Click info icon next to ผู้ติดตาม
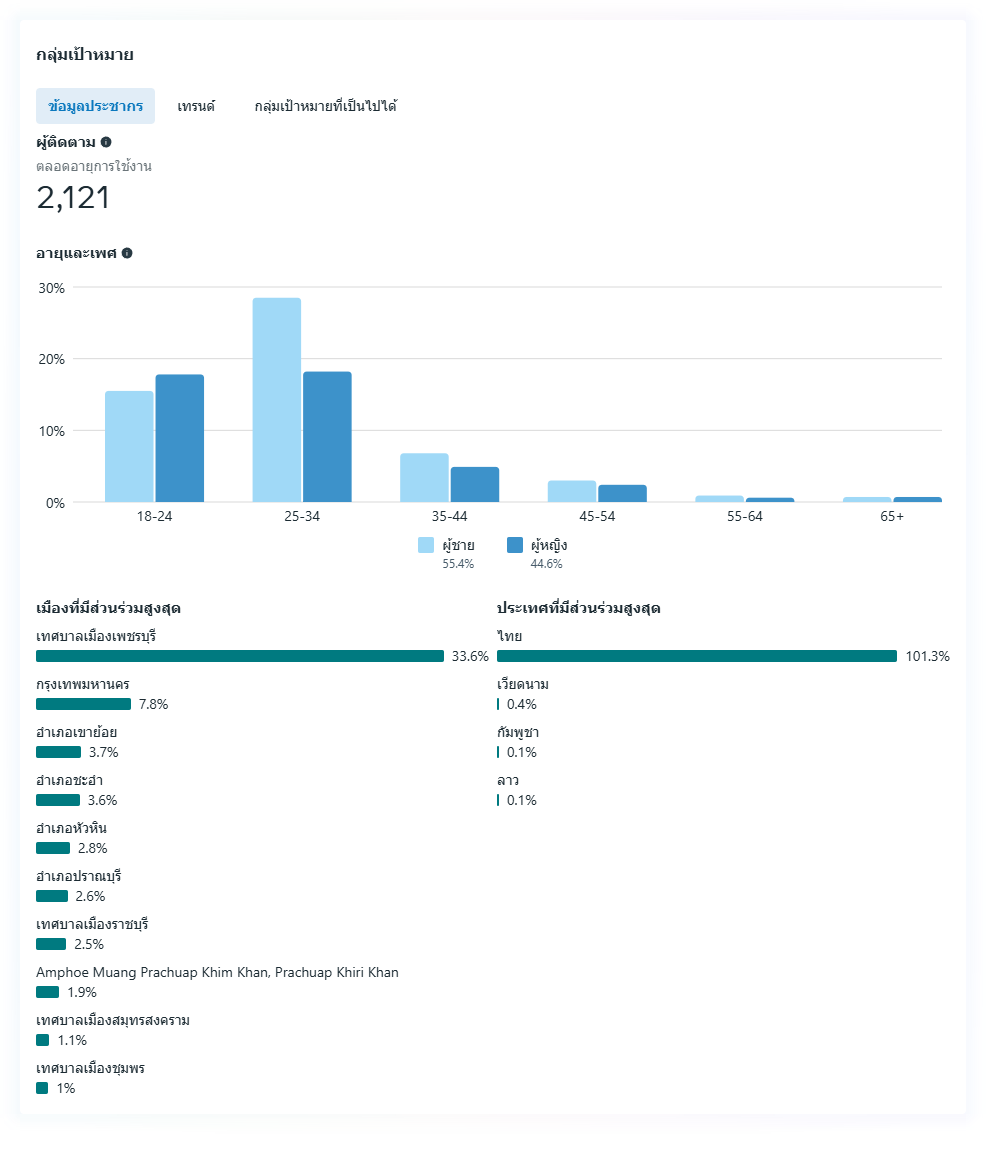This screenshot has height=1154, width=1006. click(106, 142)
